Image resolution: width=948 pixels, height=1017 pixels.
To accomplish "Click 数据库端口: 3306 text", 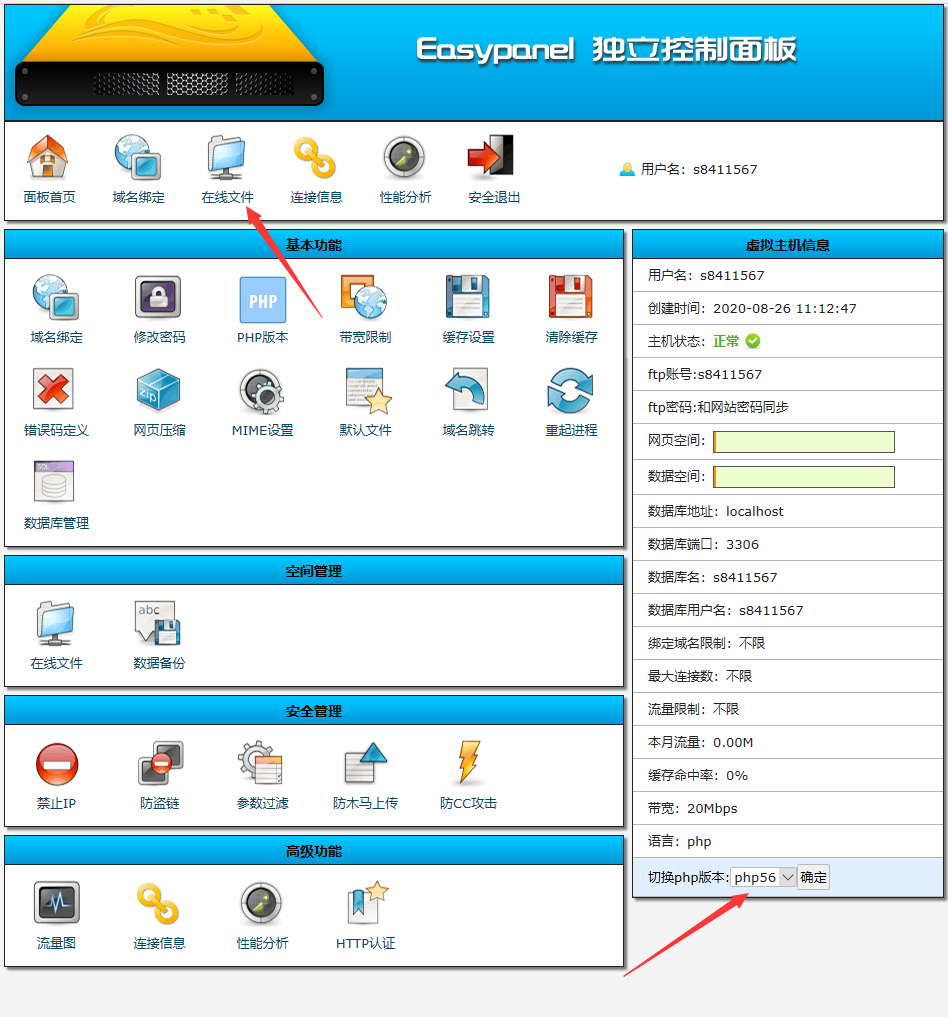I will click(x=704, y=544).
